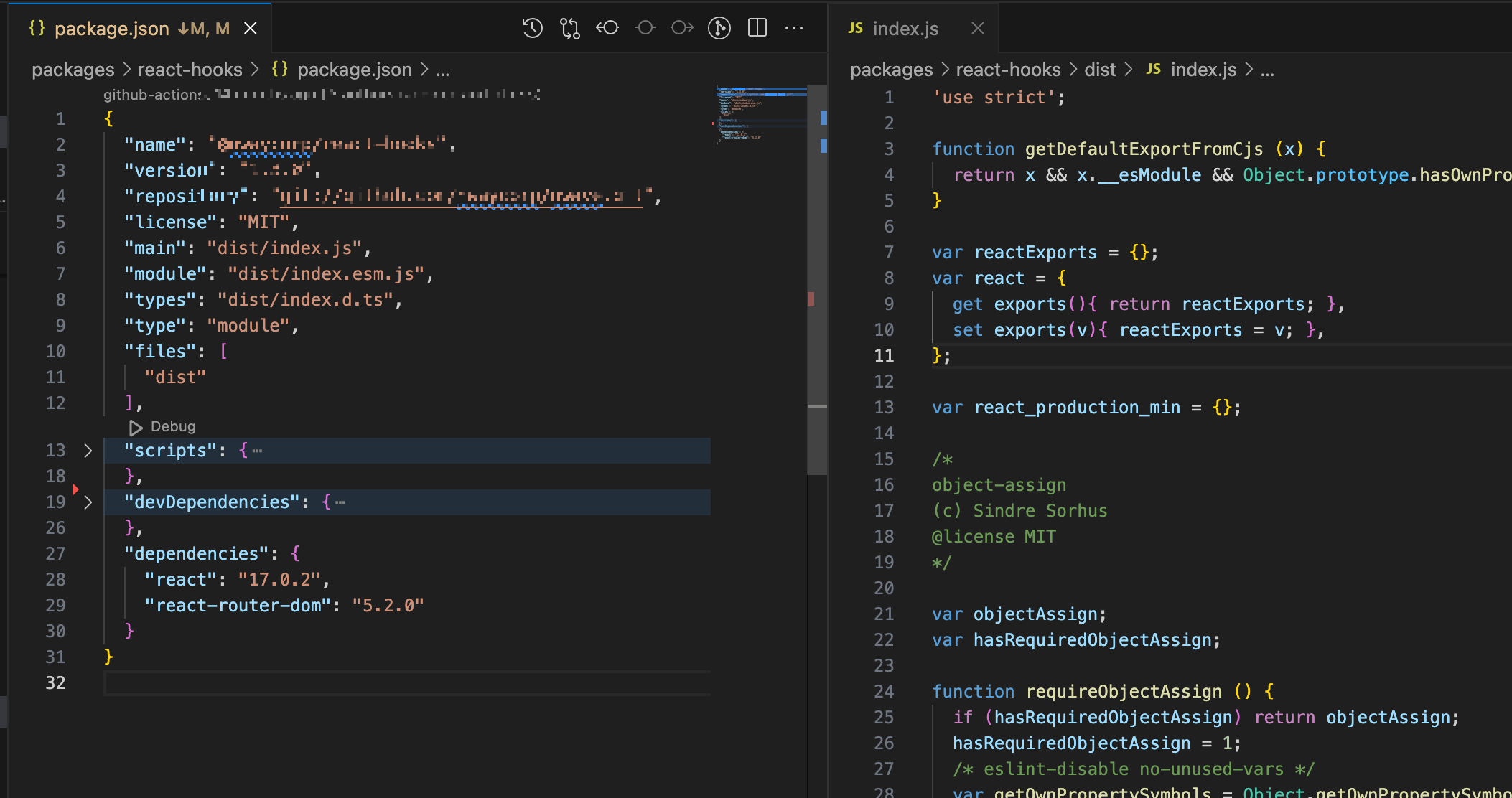Expand the folded devDependencies block
The height and width of the screenshot is (798, 1512).
click(x=88, y=502)
